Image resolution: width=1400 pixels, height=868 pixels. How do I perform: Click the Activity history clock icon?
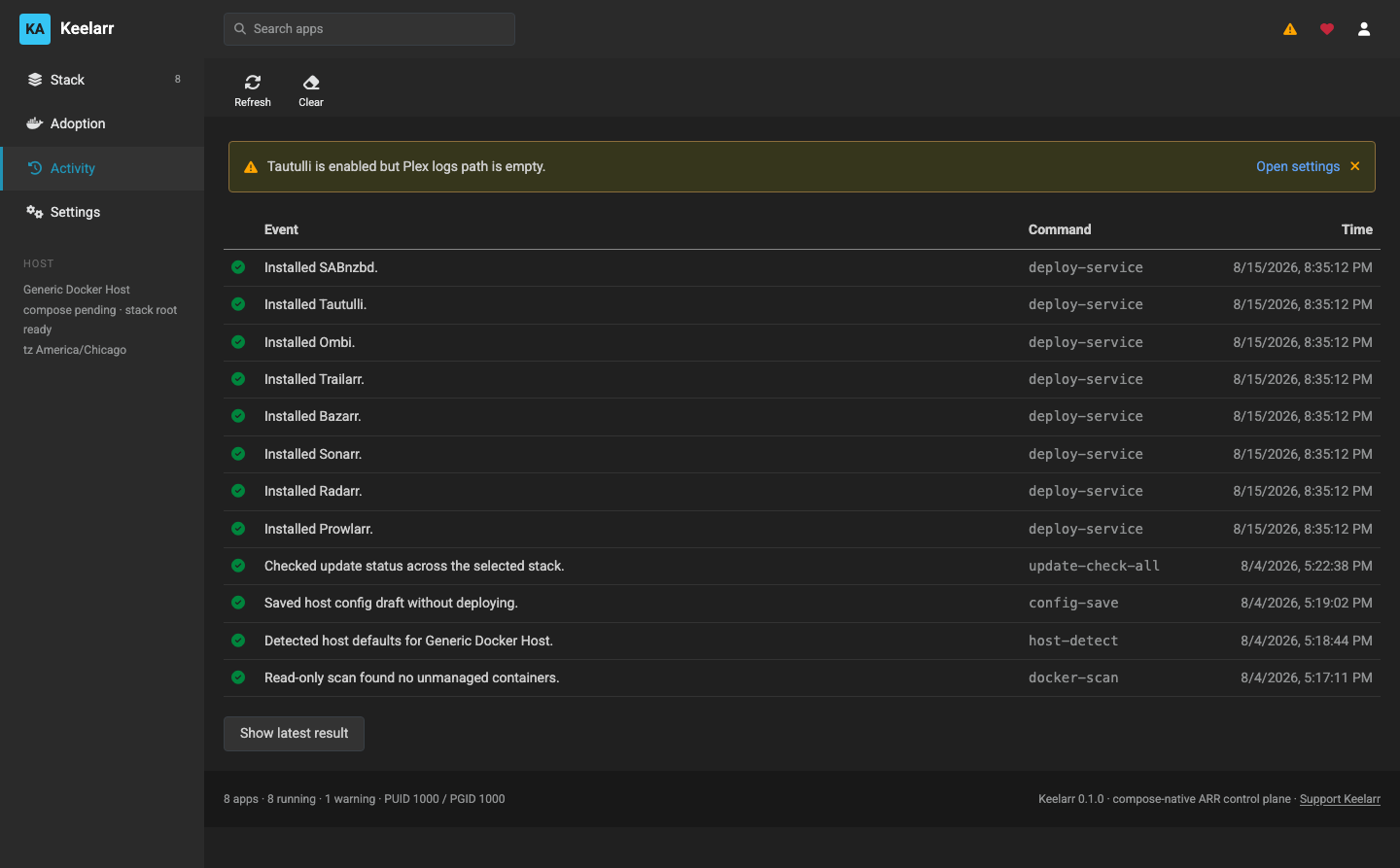click(35, 168)
